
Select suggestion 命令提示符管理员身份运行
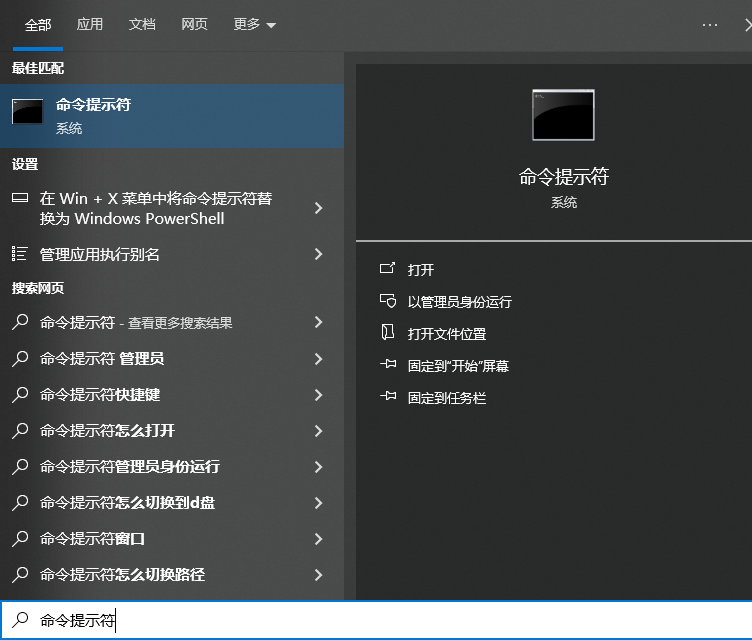(x=172, y=466)
